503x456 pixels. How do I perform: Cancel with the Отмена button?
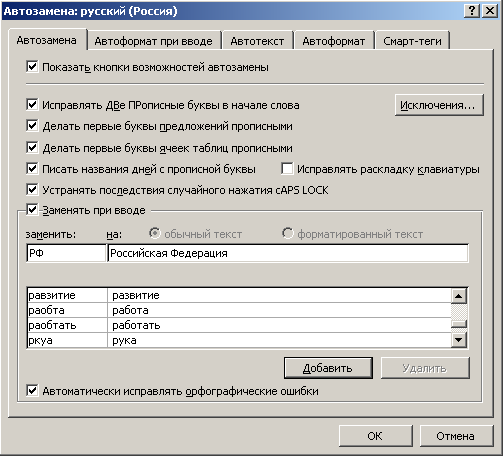(456, 436)
